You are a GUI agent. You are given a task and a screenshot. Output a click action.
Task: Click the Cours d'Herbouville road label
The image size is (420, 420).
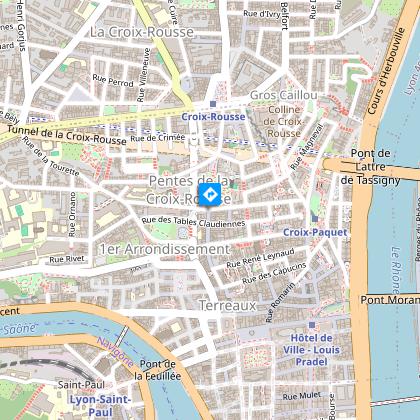(x=386, y=71)
